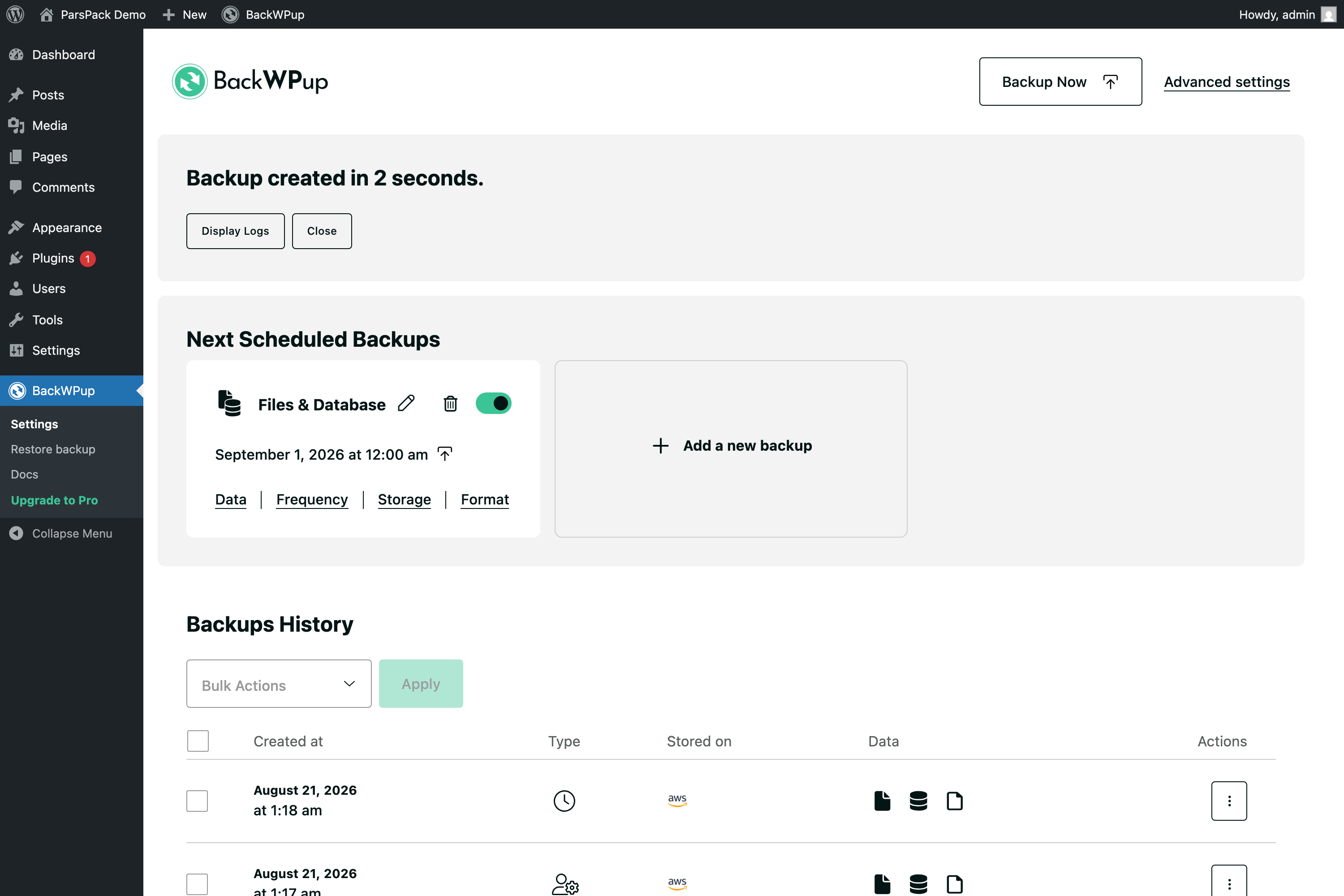Viewport: 1344px width, 896px height.
Task: Click the ParsPack Demo site name
Action: (x=103, y=14)
